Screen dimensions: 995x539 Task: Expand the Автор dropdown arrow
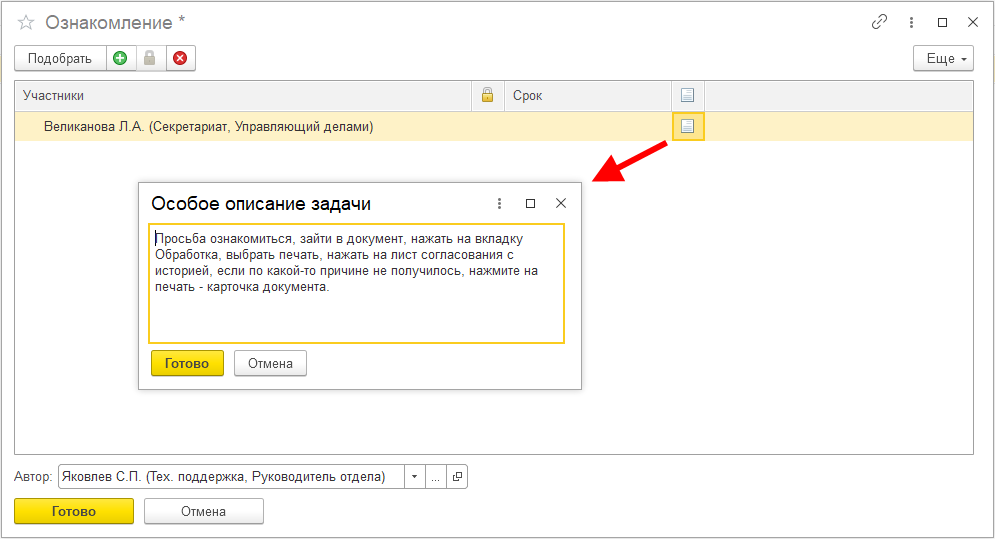click(414, 477)
